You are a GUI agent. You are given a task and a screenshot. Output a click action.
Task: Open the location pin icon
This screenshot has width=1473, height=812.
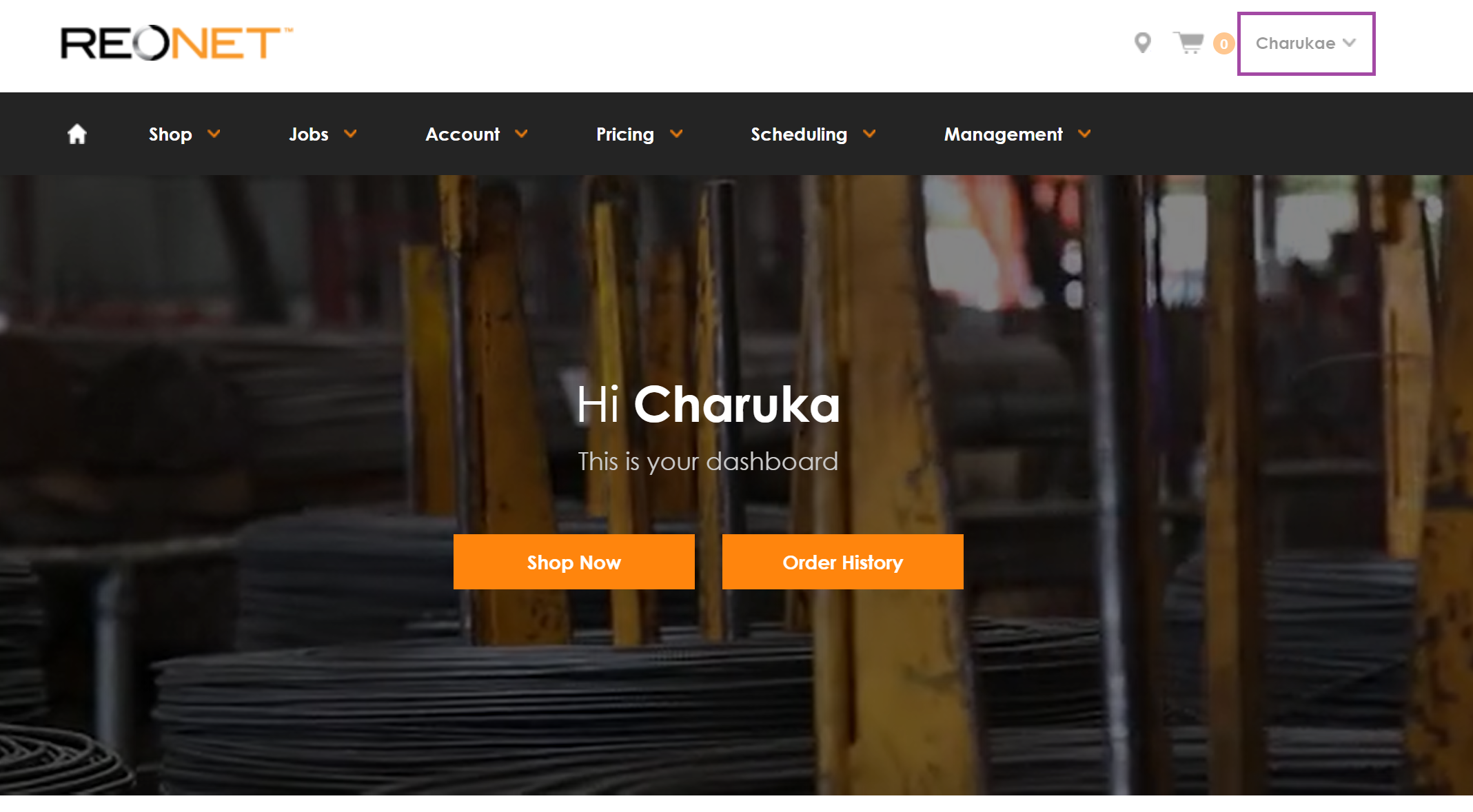tap(1142, 43)
